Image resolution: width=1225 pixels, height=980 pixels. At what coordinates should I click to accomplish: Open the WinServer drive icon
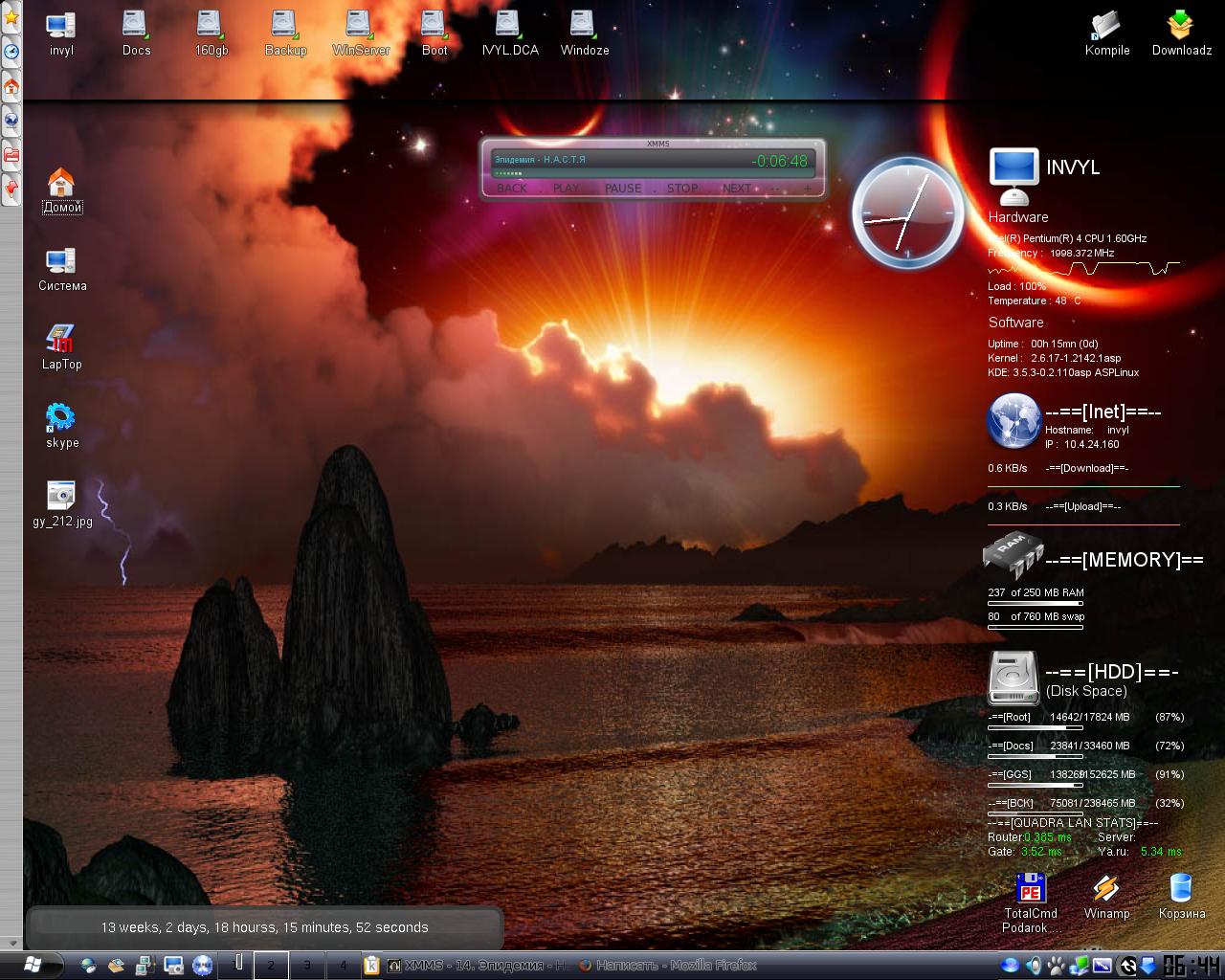coord(360,32)
